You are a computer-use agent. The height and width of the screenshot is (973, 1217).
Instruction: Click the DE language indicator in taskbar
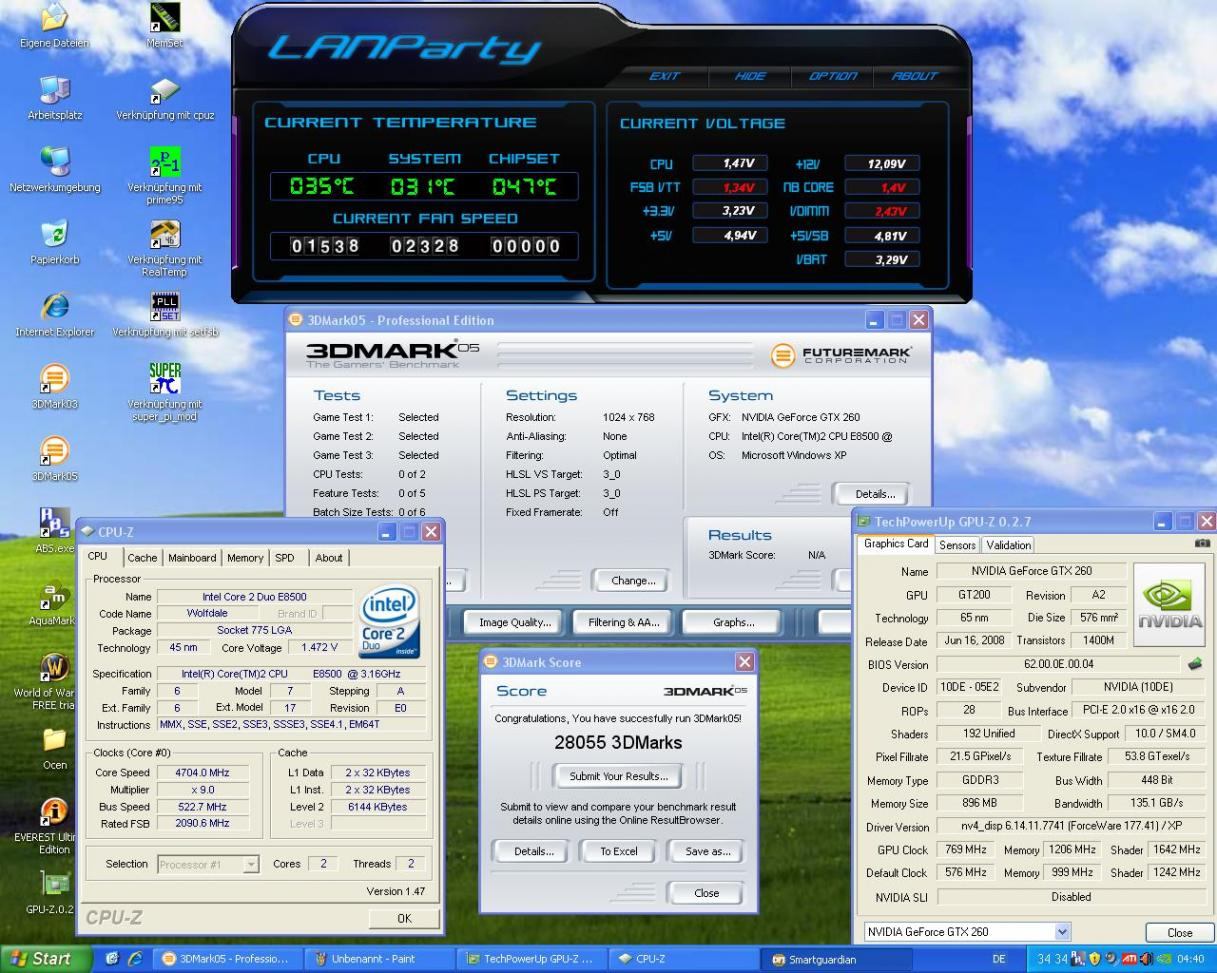coord(1000,960)
